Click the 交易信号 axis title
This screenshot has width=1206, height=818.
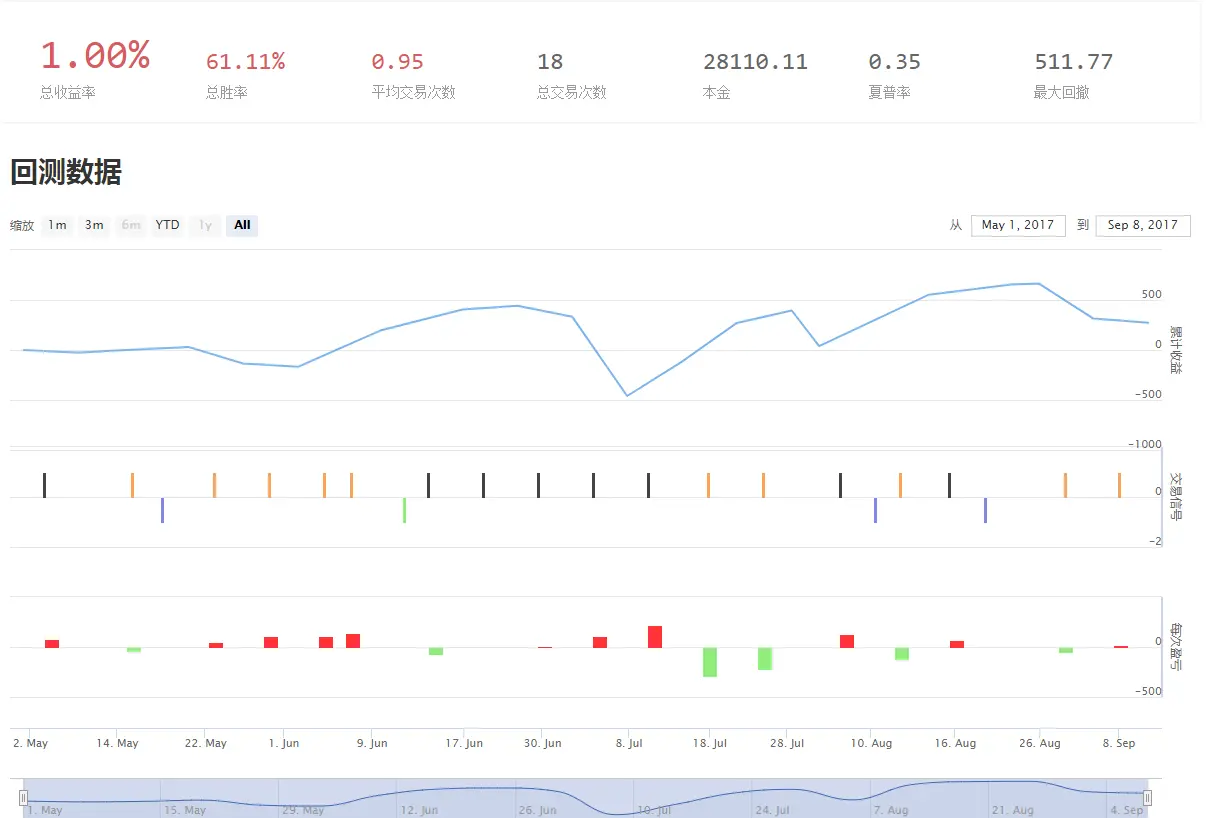[1176, 495]
